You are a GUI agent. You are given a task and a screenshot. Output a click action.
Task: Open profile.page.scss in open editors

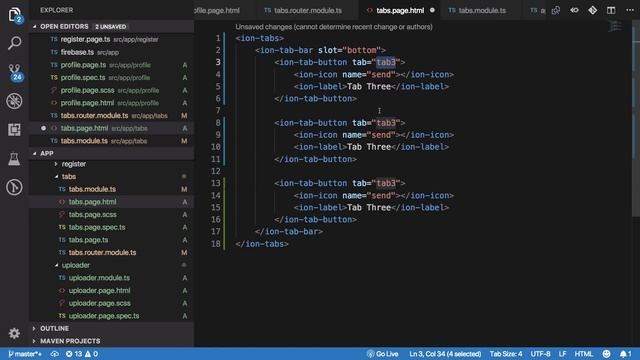pos(112,90)
